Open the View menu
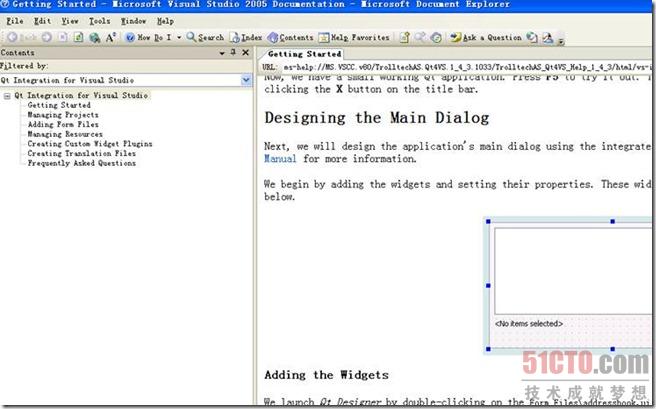Screen dimensions: 656x409 (x=69, y=21)
